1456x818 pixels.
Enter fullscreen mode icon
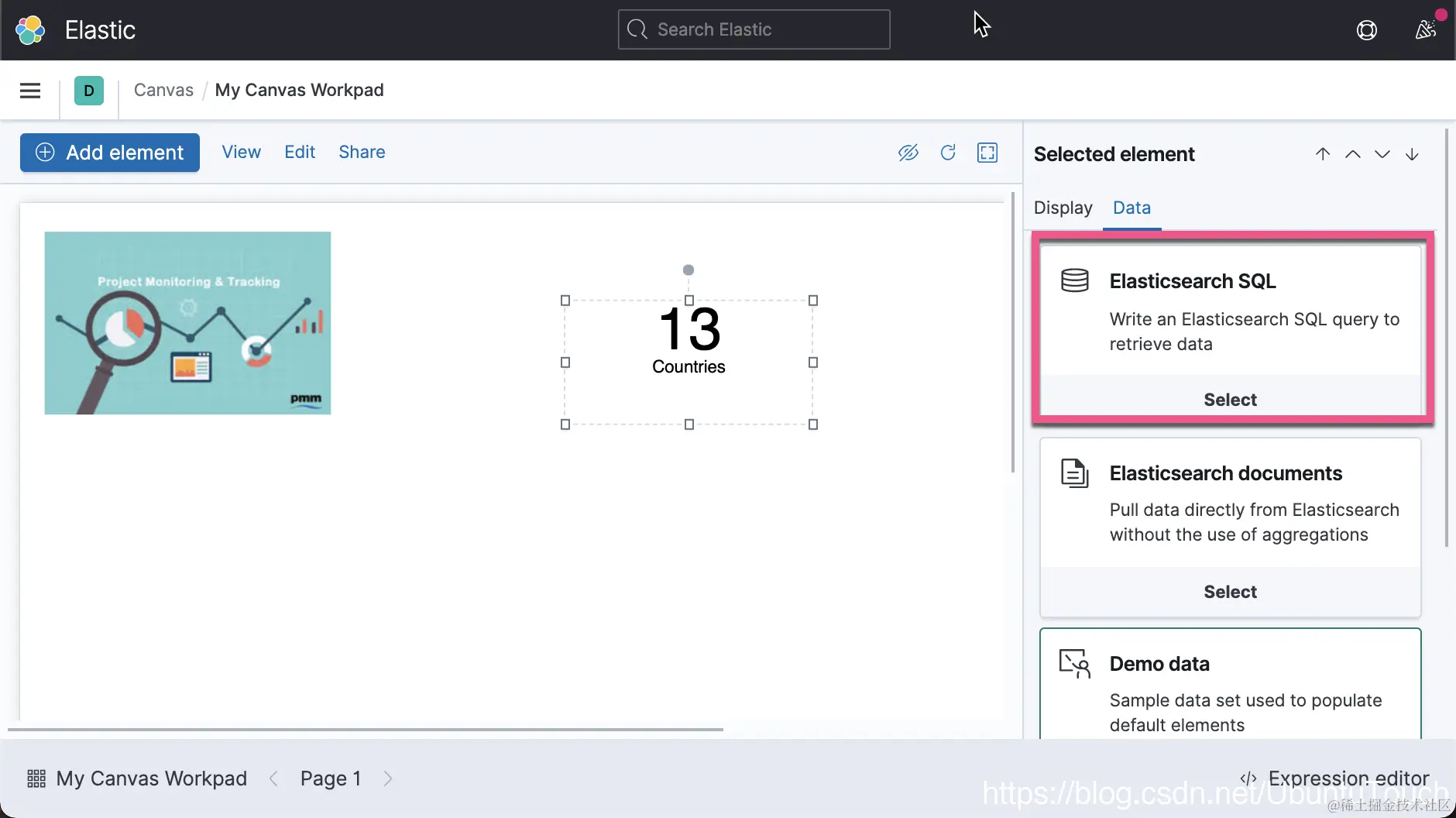987,153
